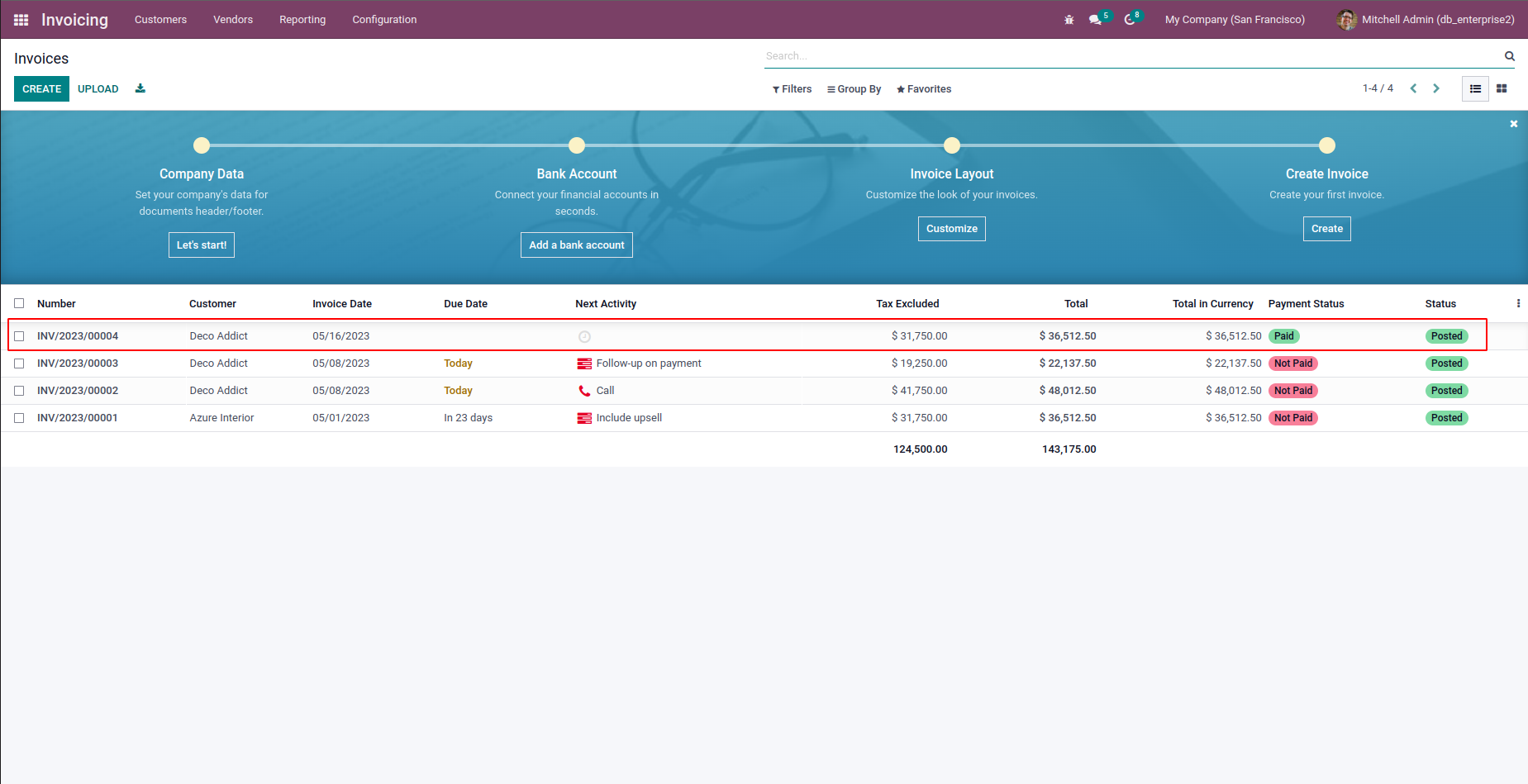Select checkbox for INV/2023/00001
The image size is (1528, 784).
[19, 418]
